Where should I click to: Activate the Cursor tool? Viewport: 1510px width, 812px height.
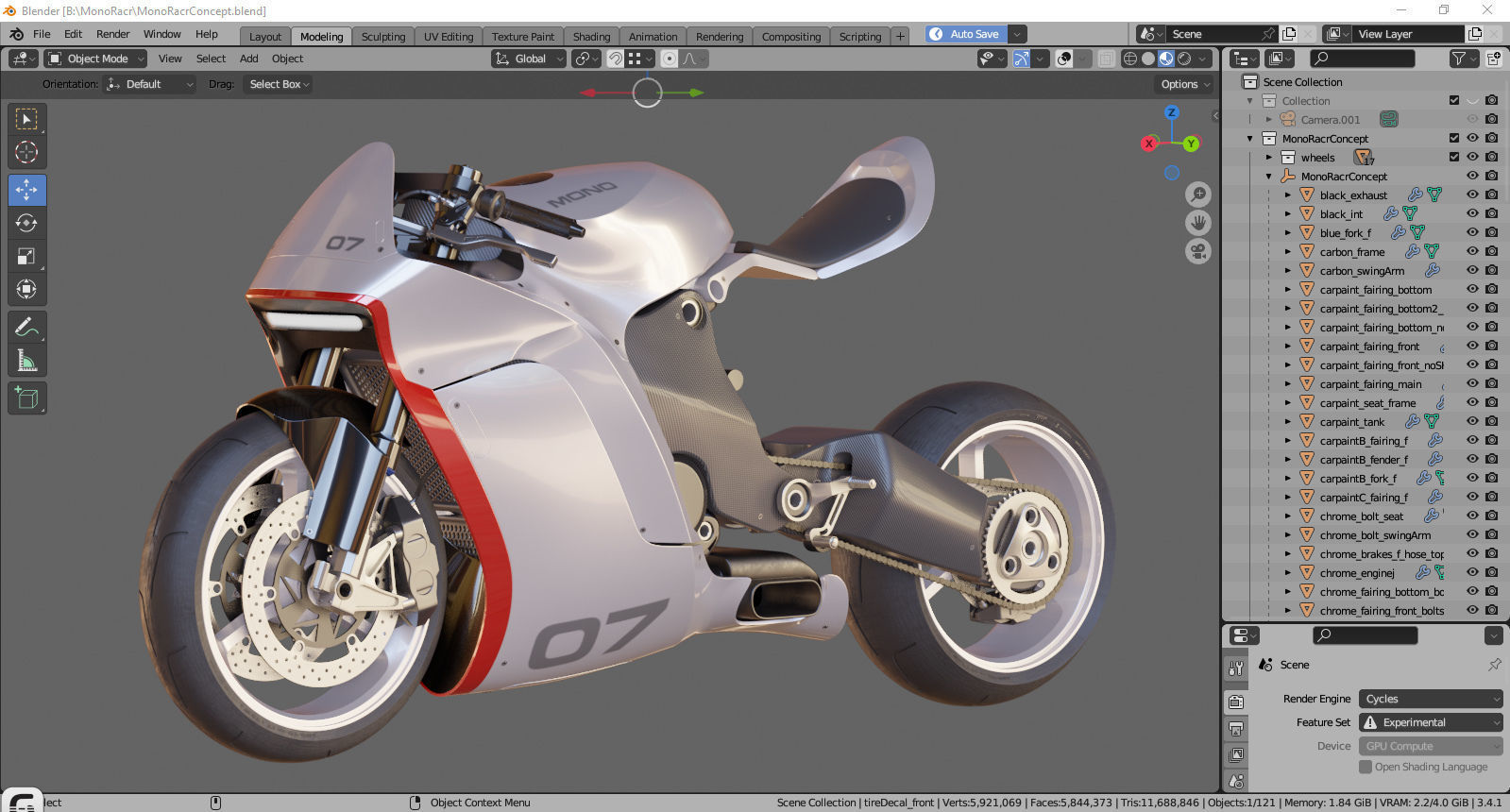tap(26, 152)
